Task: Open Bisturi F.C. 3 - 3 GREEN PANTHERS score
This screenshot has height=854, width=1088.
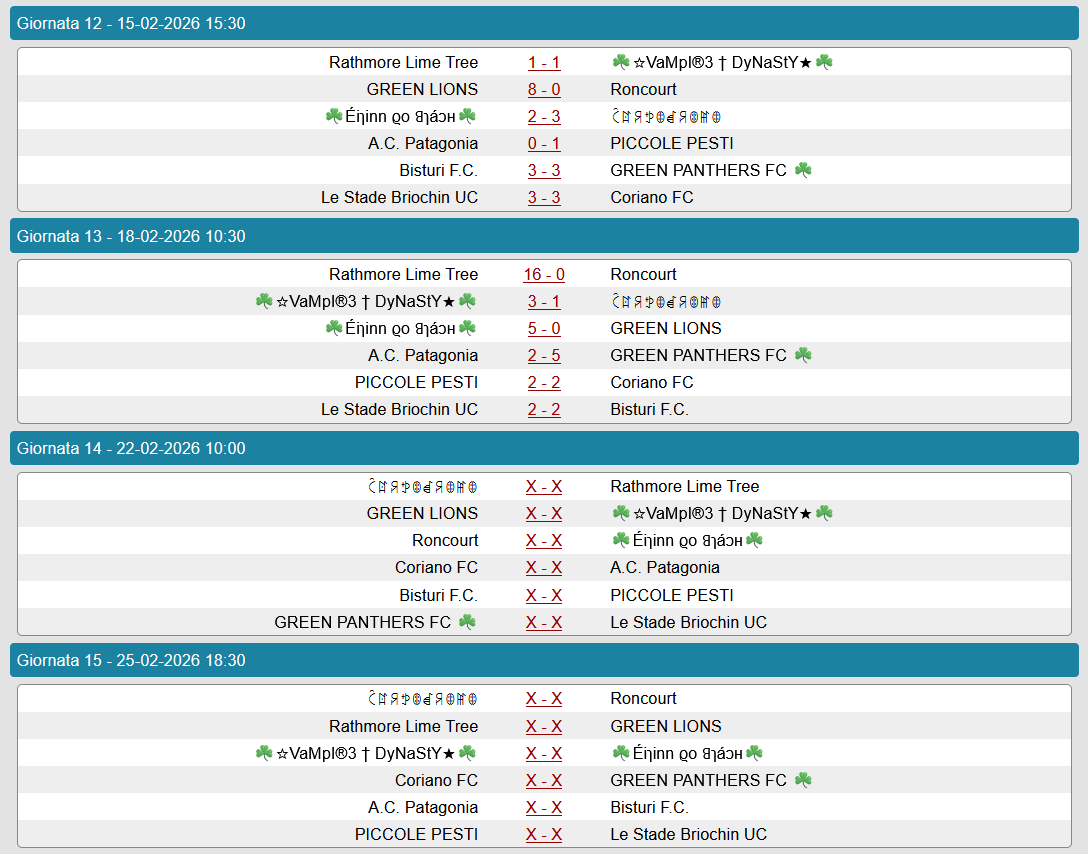Action: click(544, 170)
